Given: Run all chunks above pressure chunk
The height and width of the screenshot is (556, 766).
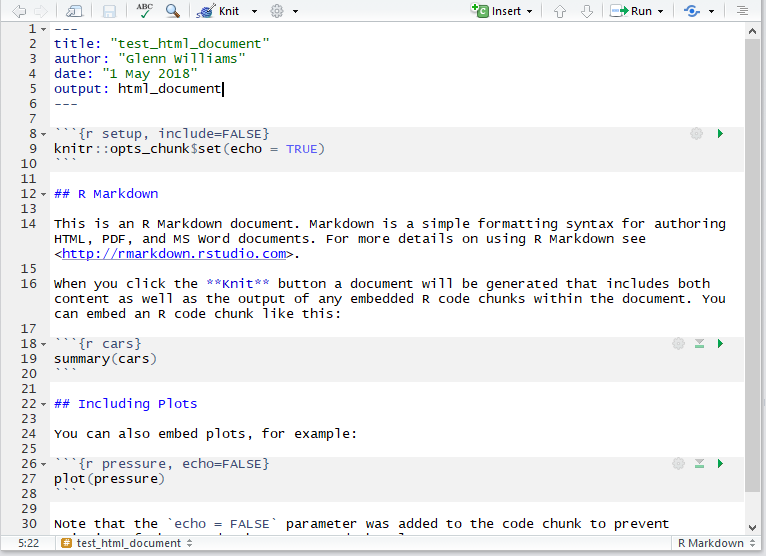Looking at the screenshot, I should click(700, 463).
